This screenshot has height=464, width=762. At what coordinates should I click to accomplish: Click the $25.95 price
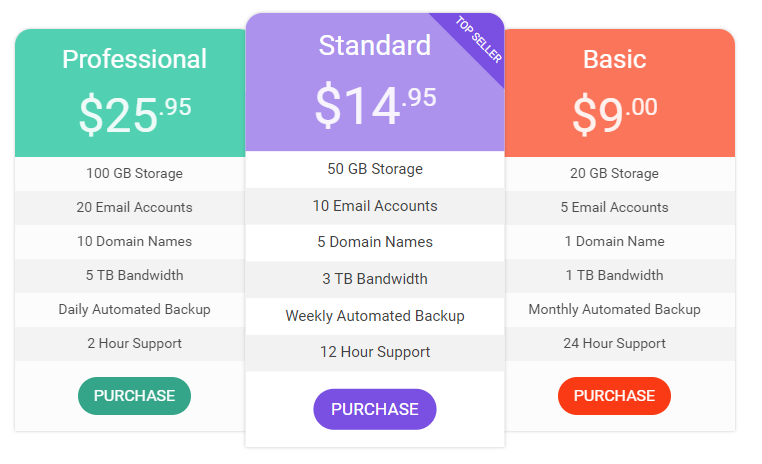[x=135, y=114]
